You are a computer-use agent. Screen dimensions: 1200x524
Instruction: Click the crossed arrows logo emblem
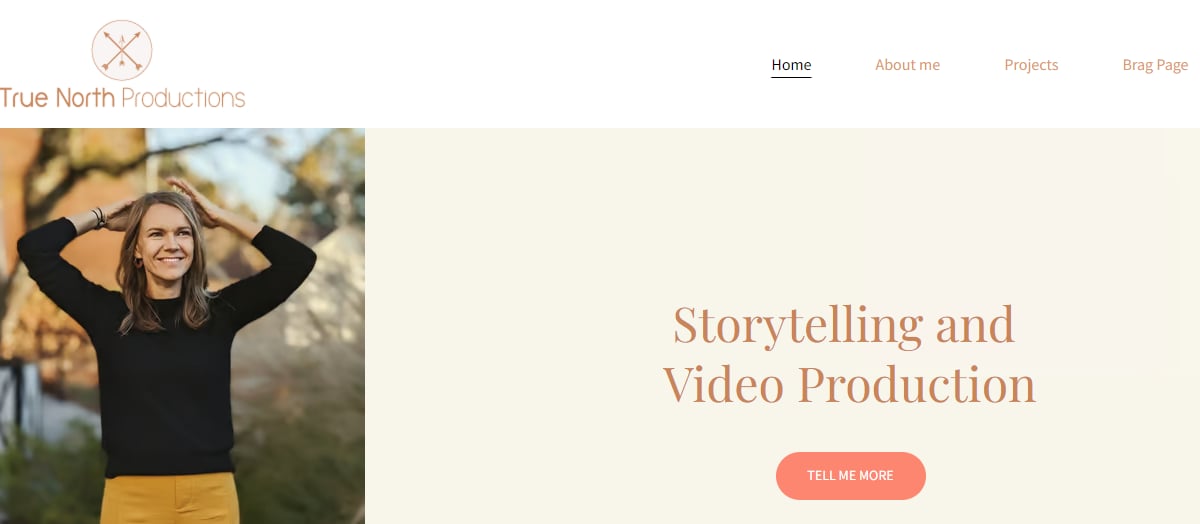point(122,50)
